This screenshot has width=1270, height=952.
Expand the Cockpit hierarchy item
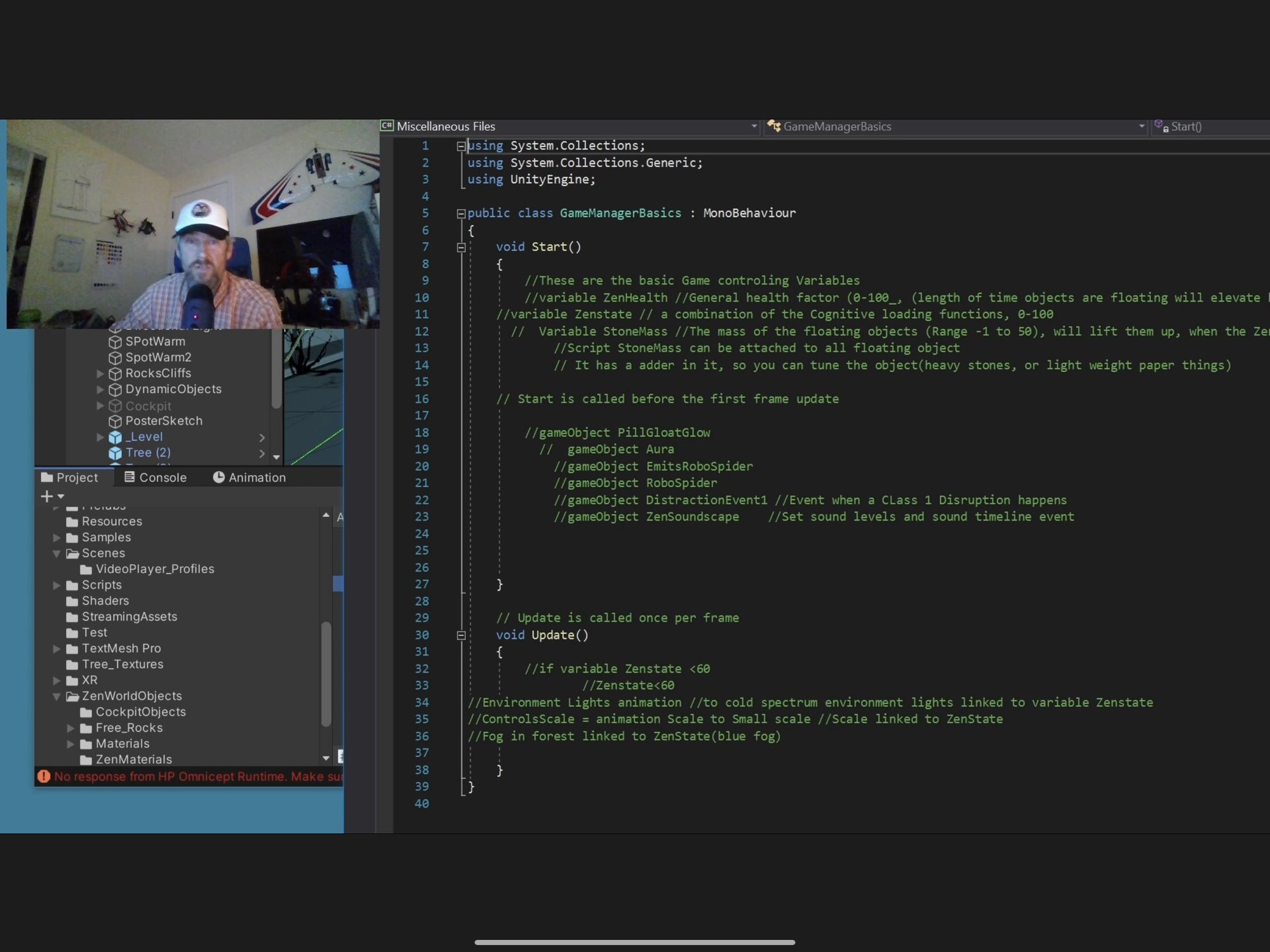[x=100, y=405]
